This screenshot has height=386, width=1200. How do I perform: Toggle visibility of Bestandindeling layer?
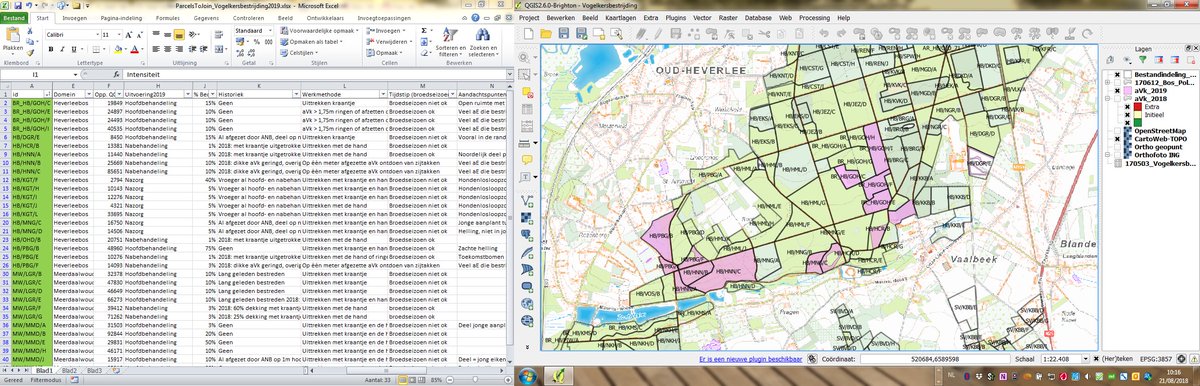click(x=1117, y=74)
